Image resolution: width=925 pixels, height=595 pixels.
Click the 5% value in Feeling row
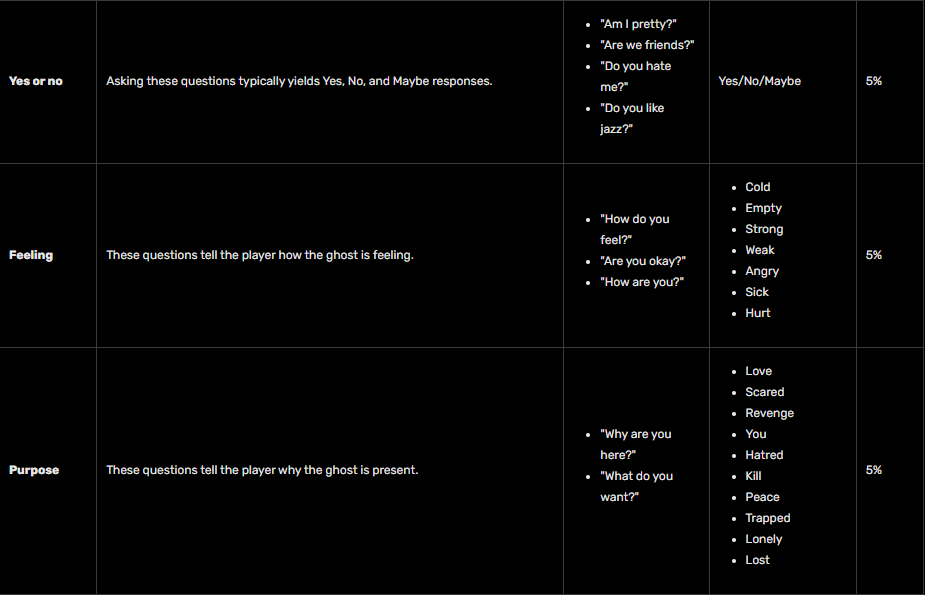(874, 255)
